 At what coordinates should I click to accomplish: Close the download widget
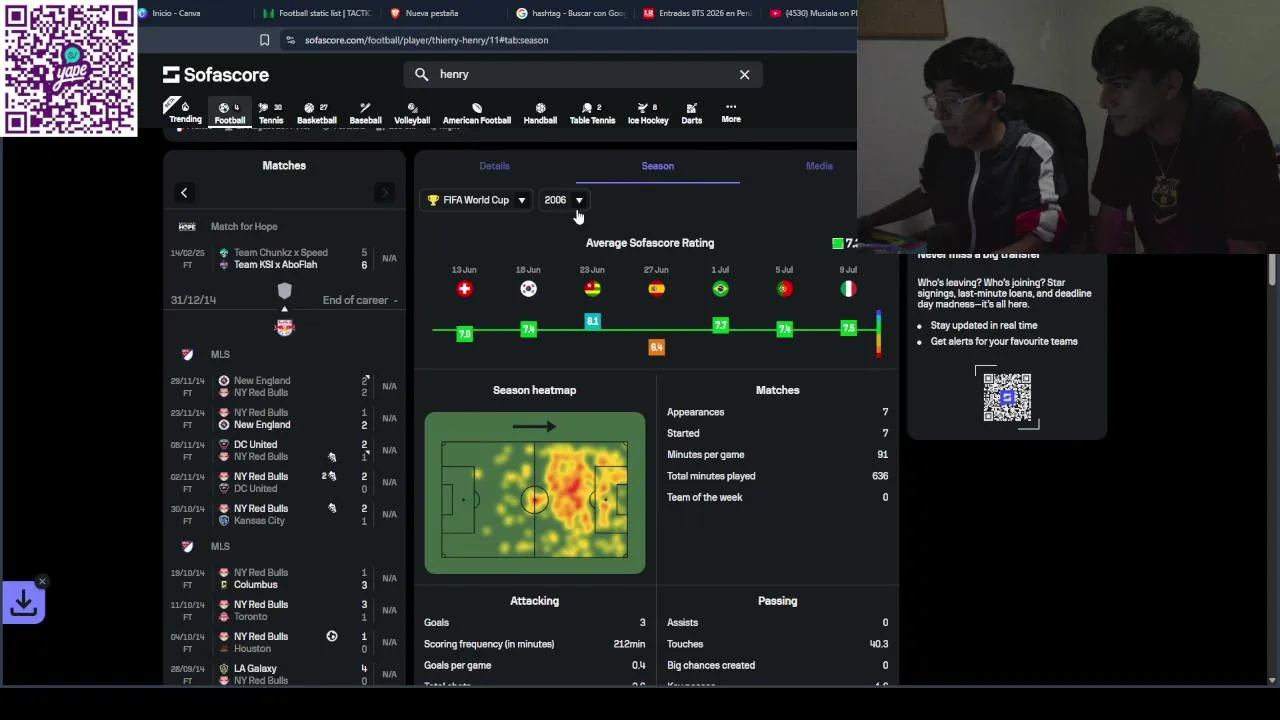pos(42,581)
